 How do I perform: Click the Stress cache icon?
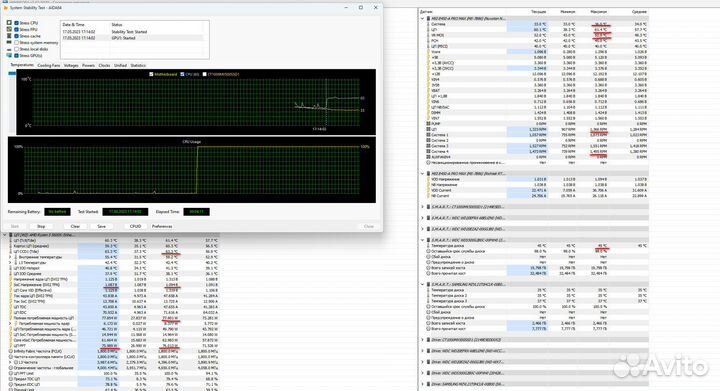coord(9,36)
